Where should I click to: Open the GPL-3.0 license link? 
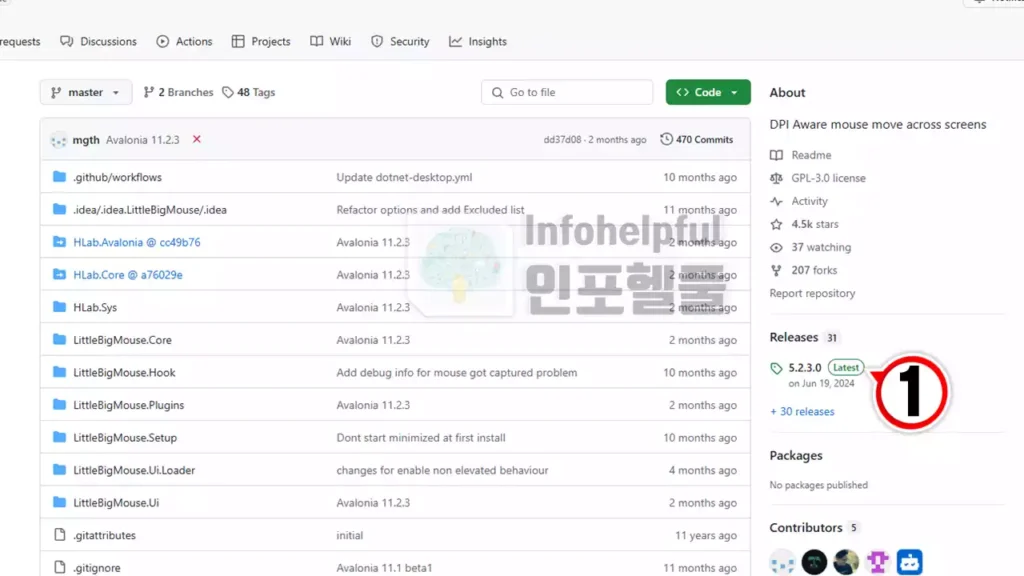(x=828, y=178)
